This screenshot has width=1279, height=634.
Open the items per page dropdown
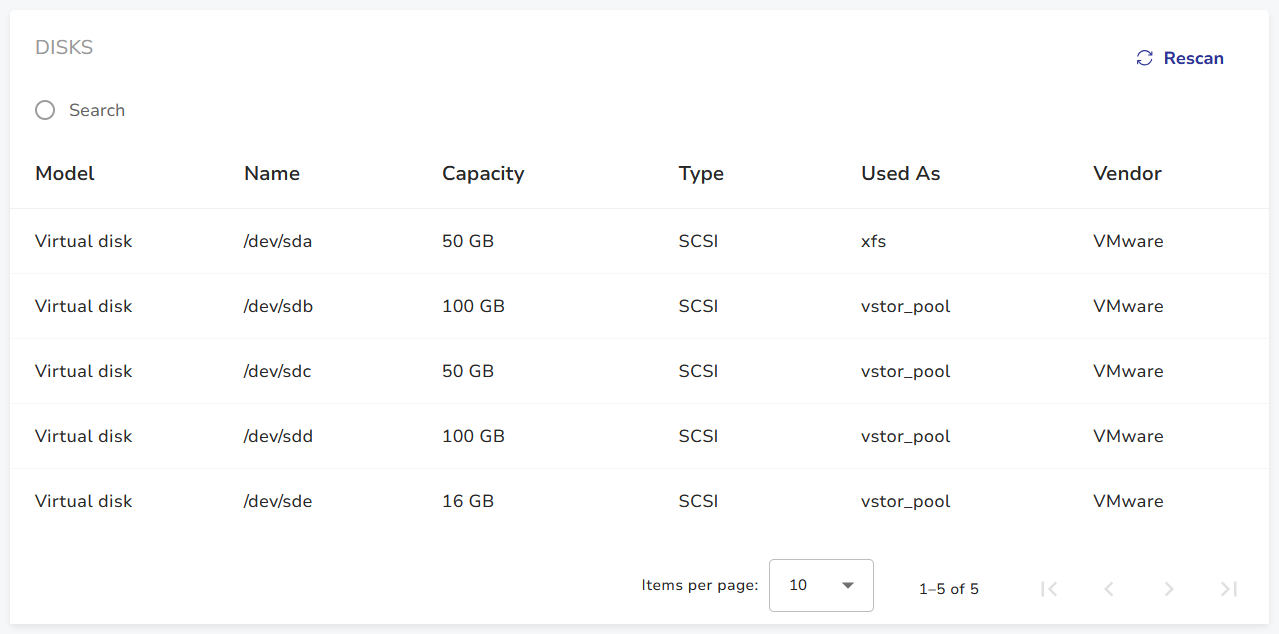click(x=820, y=585)
